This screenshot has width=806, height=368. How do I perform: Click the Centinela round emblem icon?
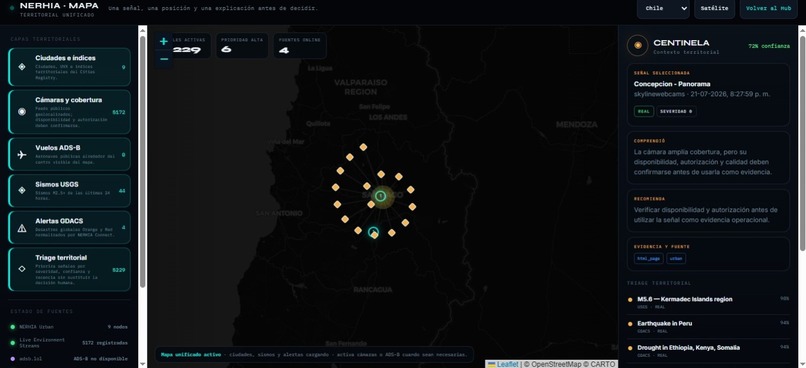(637, 46)
